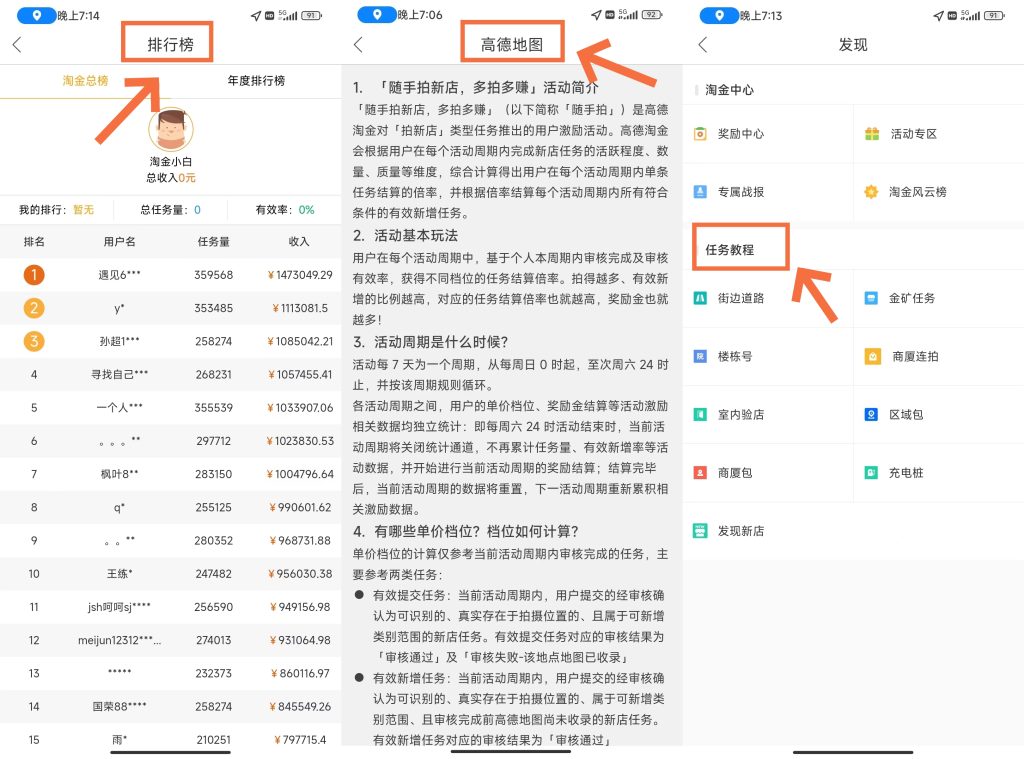Tap the 收入 column header
The image size is (1024, 759).
point(299,242)
